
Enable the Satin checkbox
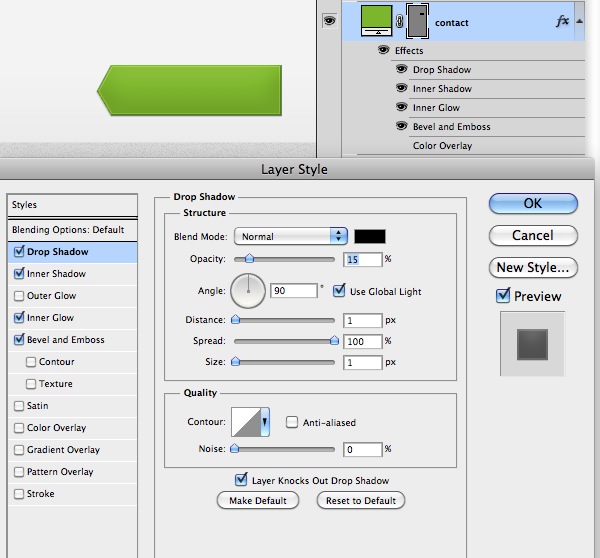pyautogui.click(x=19, y=406)
